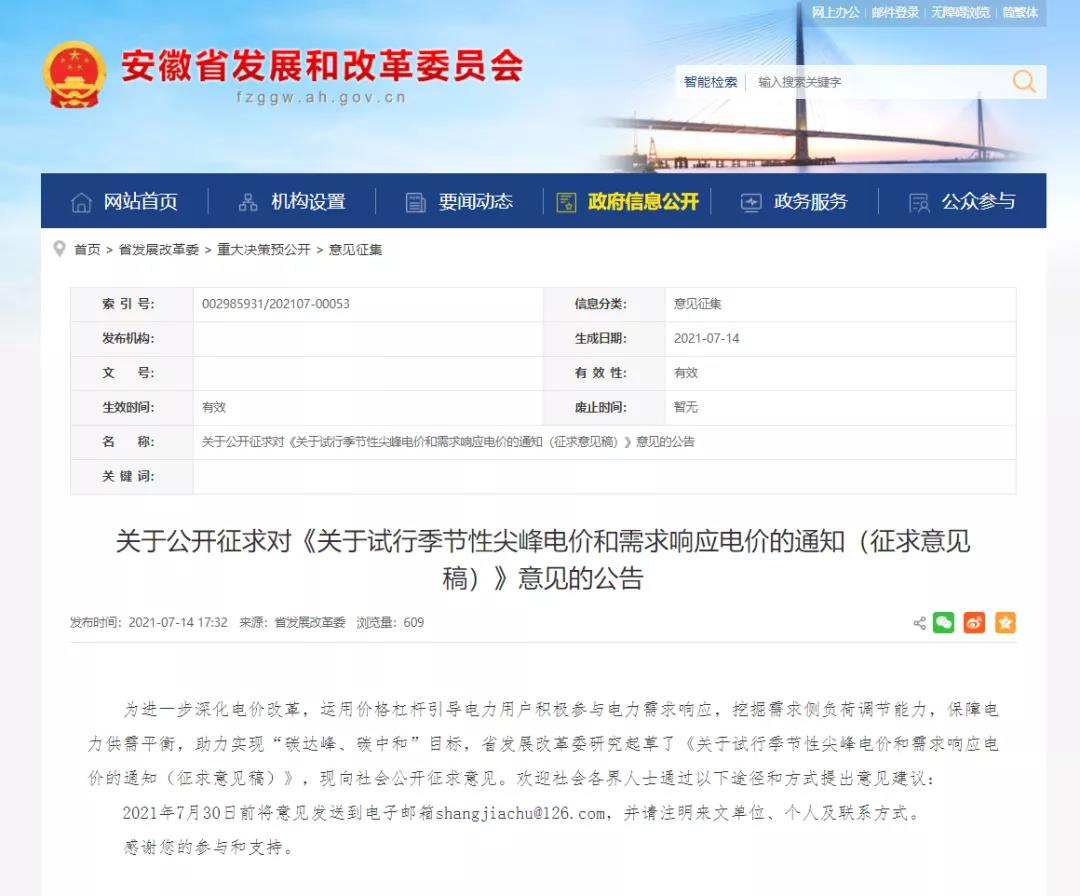Click the home icon beside 网站首页
Screen dimensions: 1080x896
coord(81,202)
